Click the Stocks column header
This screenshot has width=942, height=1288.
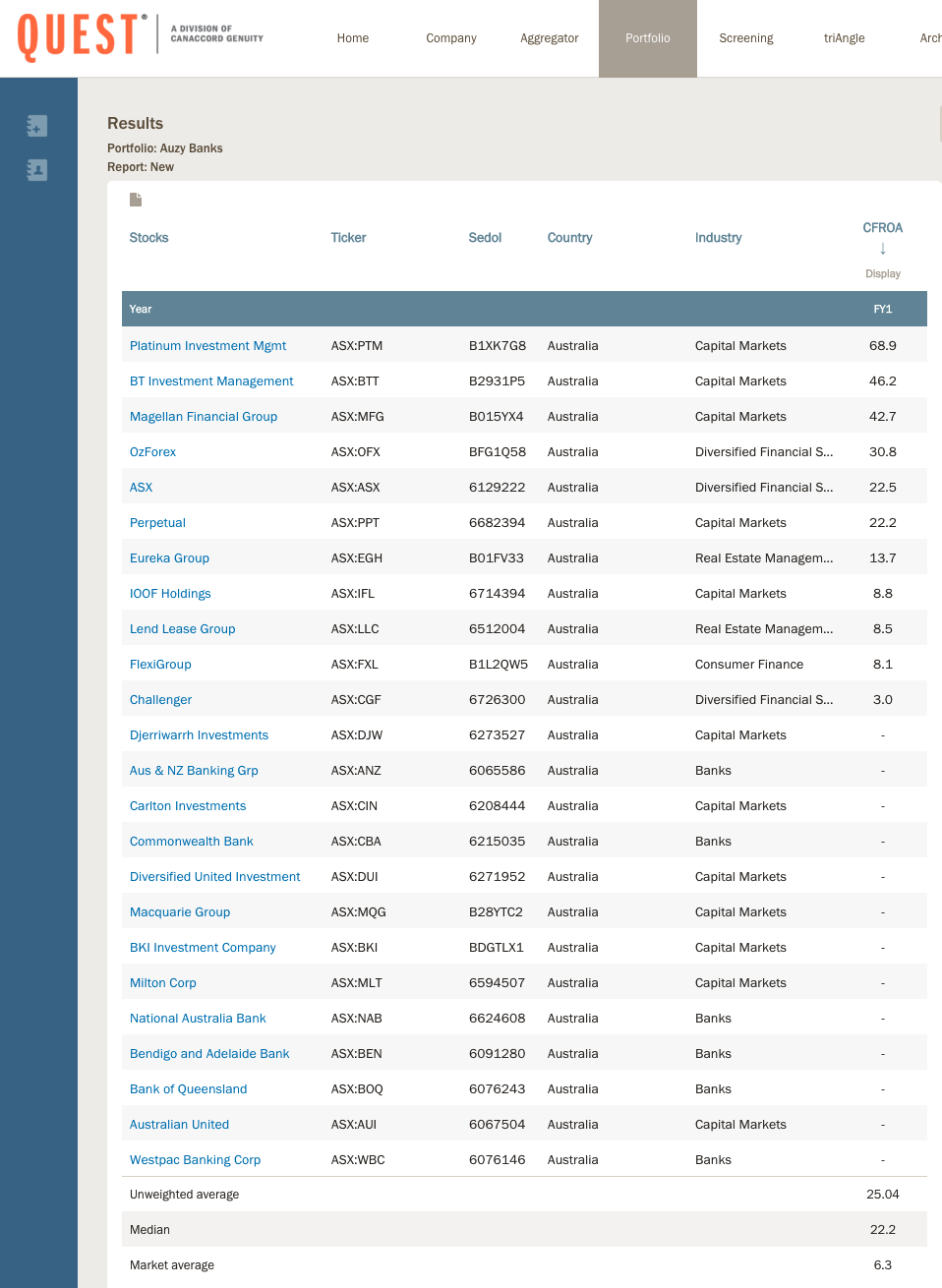pos(148,238)
